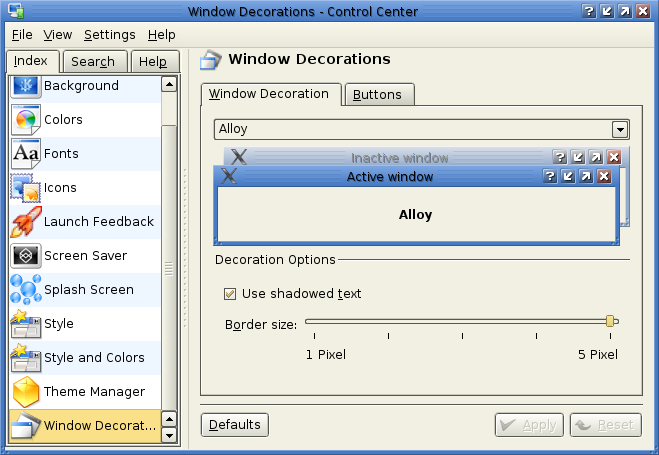The height and width of the screenshot is (455, 659).
Task: Click the Window Decorations header icon
Action: pyautogui.click(x=211, y=59)
